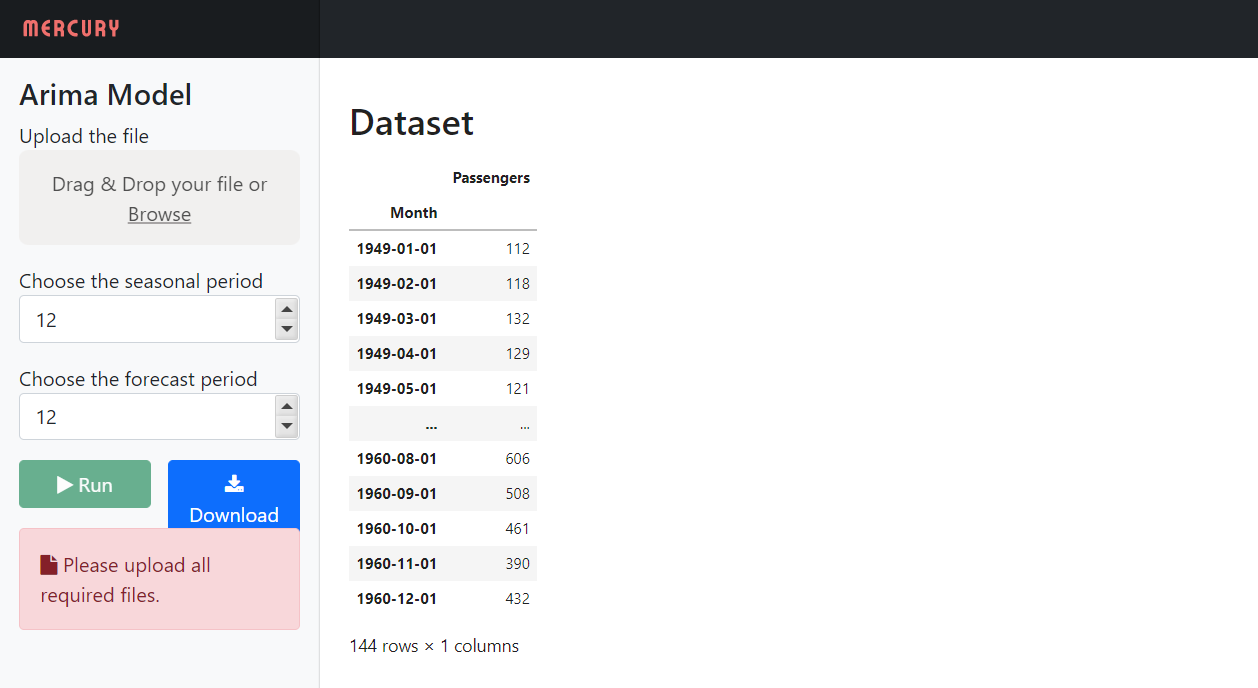
Task: Focus the forecast period input field
Action: (x=145, y=417)
